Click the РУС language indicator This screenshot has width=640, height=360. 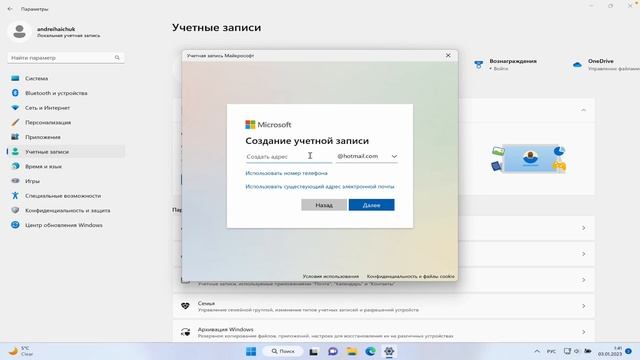click(x=551, y=351)
